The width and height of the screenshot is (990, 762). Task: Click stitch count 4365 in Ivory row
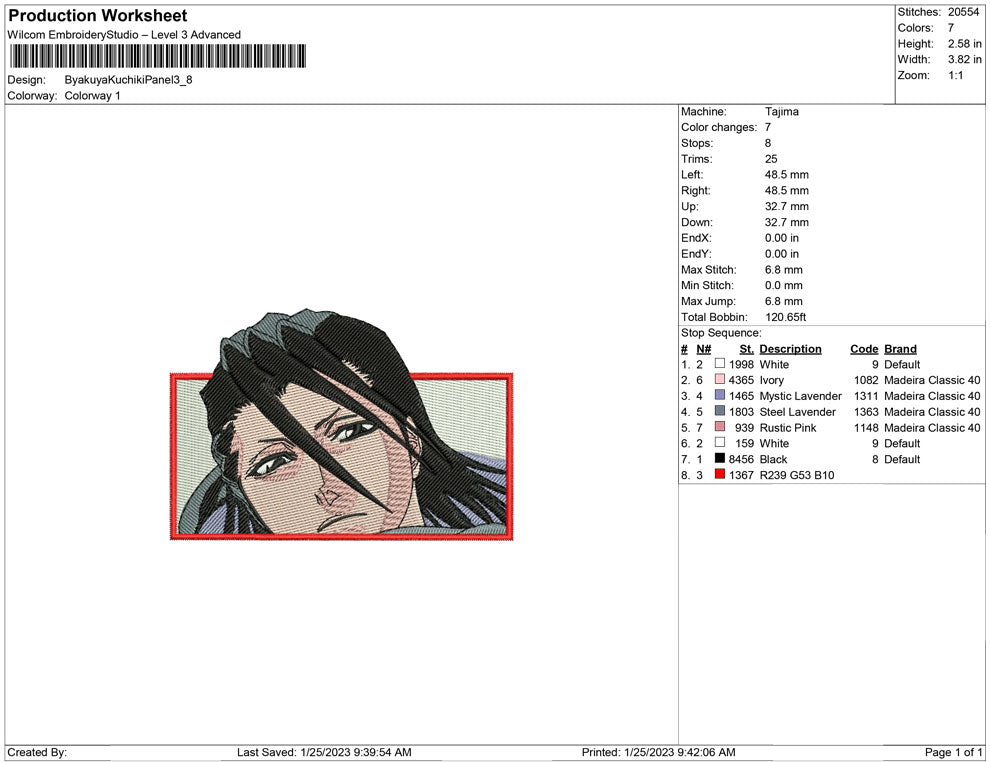(x=741, y=380)
